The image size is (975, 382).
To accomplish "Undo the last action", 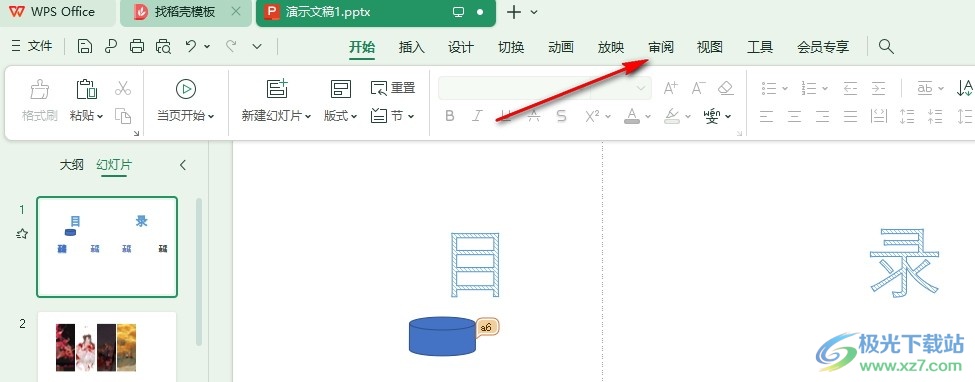I will [192, 46].
